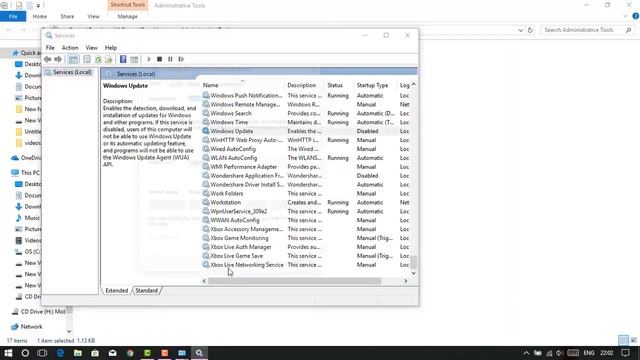Select Network in Explorer navigation pane
Screen dimensions: 640x360
point(27,327)
